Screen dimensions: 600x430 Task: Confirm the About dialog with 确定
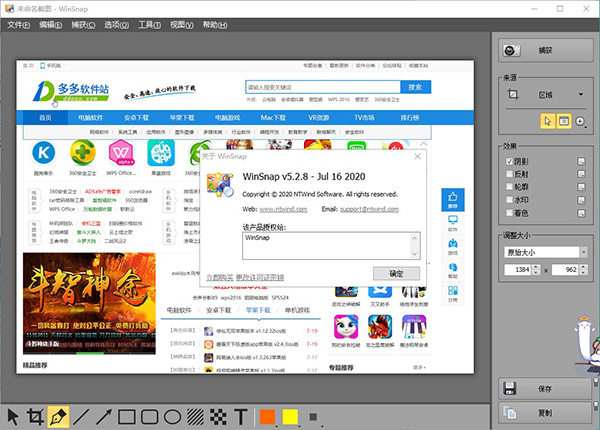tap(396, 274)
